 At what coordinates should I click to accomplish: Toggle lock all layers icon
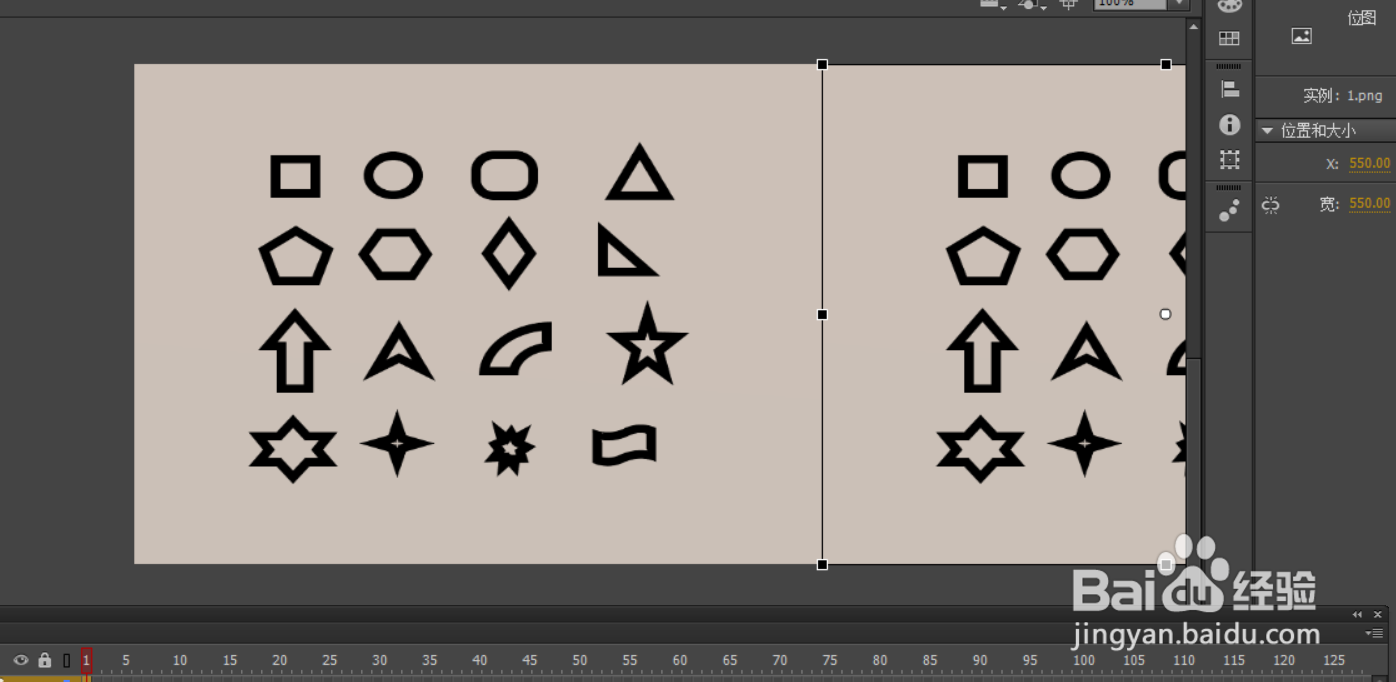(44, 660)
